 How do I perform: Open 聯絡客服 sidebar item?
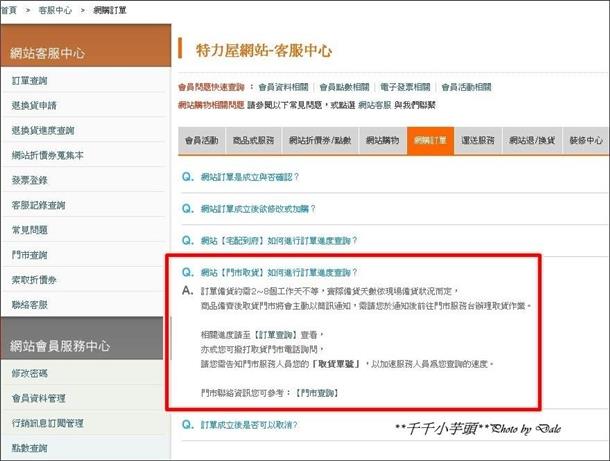click(x=30, y=305)
